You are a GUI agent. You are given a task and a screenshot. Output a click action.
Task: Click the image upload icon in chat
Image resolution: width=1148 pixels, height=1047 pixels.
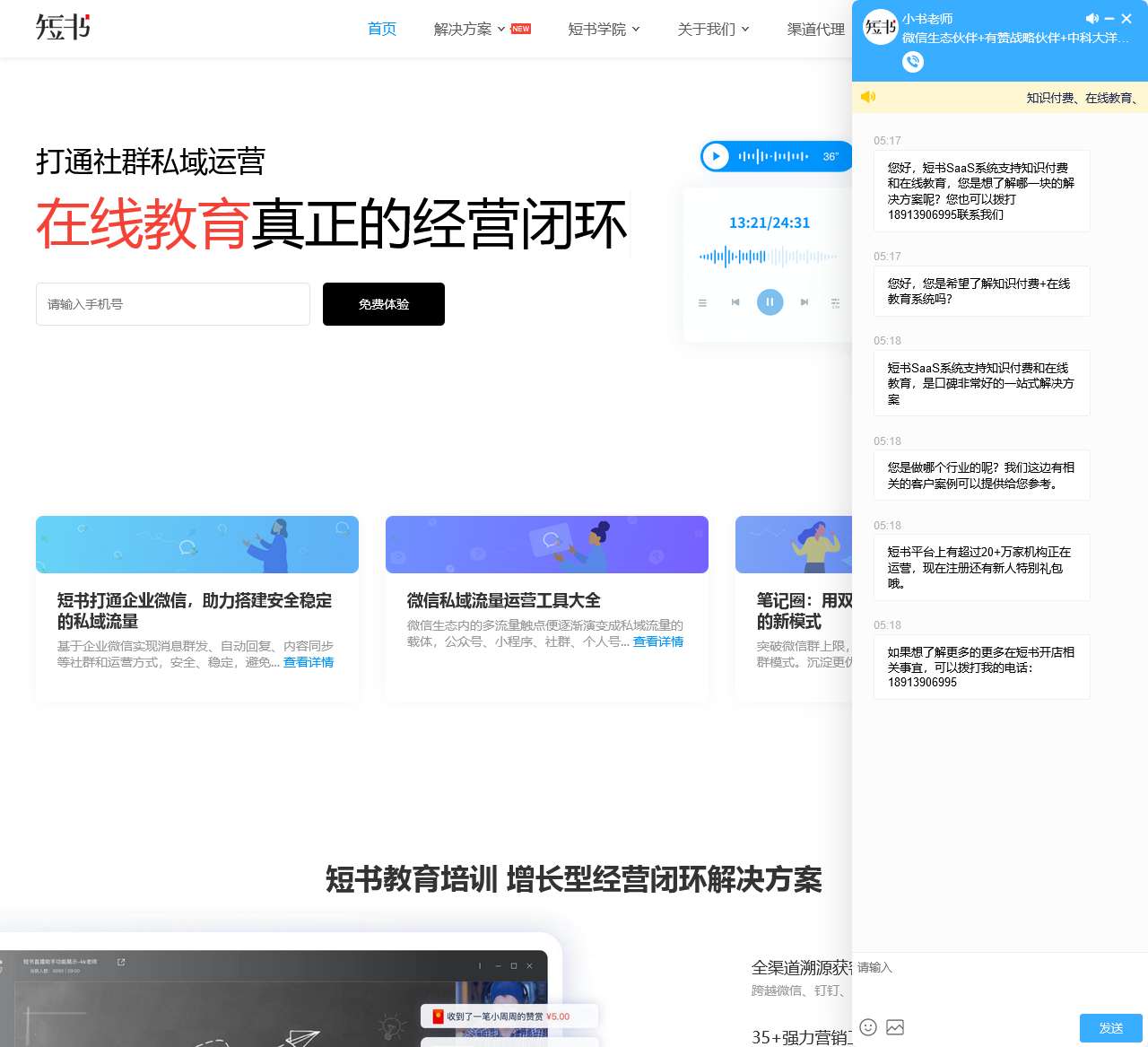(x=895, y=1027)
